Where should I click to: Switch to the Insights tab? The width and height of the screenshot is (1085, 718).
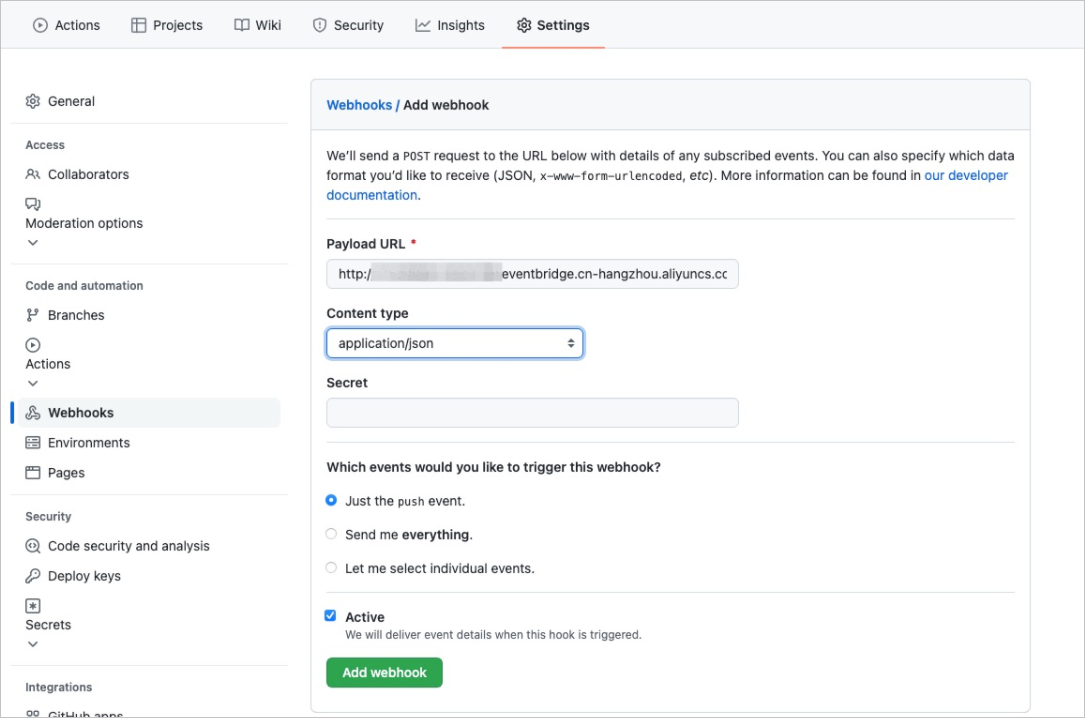click(450, 25)
